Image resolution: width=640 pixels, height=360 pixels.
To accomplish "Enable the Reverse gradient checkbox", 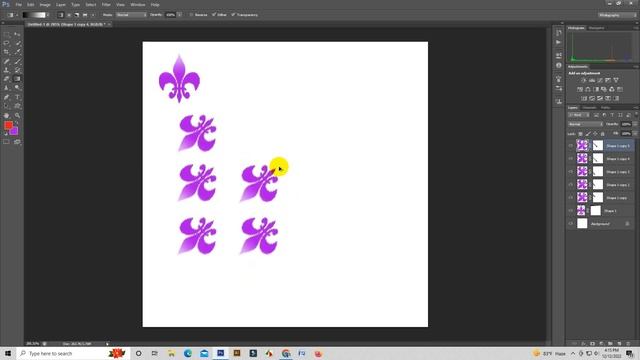I will click(x=191, y=15).
